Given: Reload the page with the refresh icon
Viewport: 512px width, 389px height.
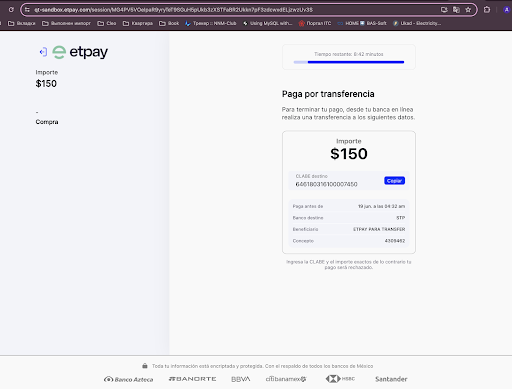Looking at the screenshot, I should point(11,10).
